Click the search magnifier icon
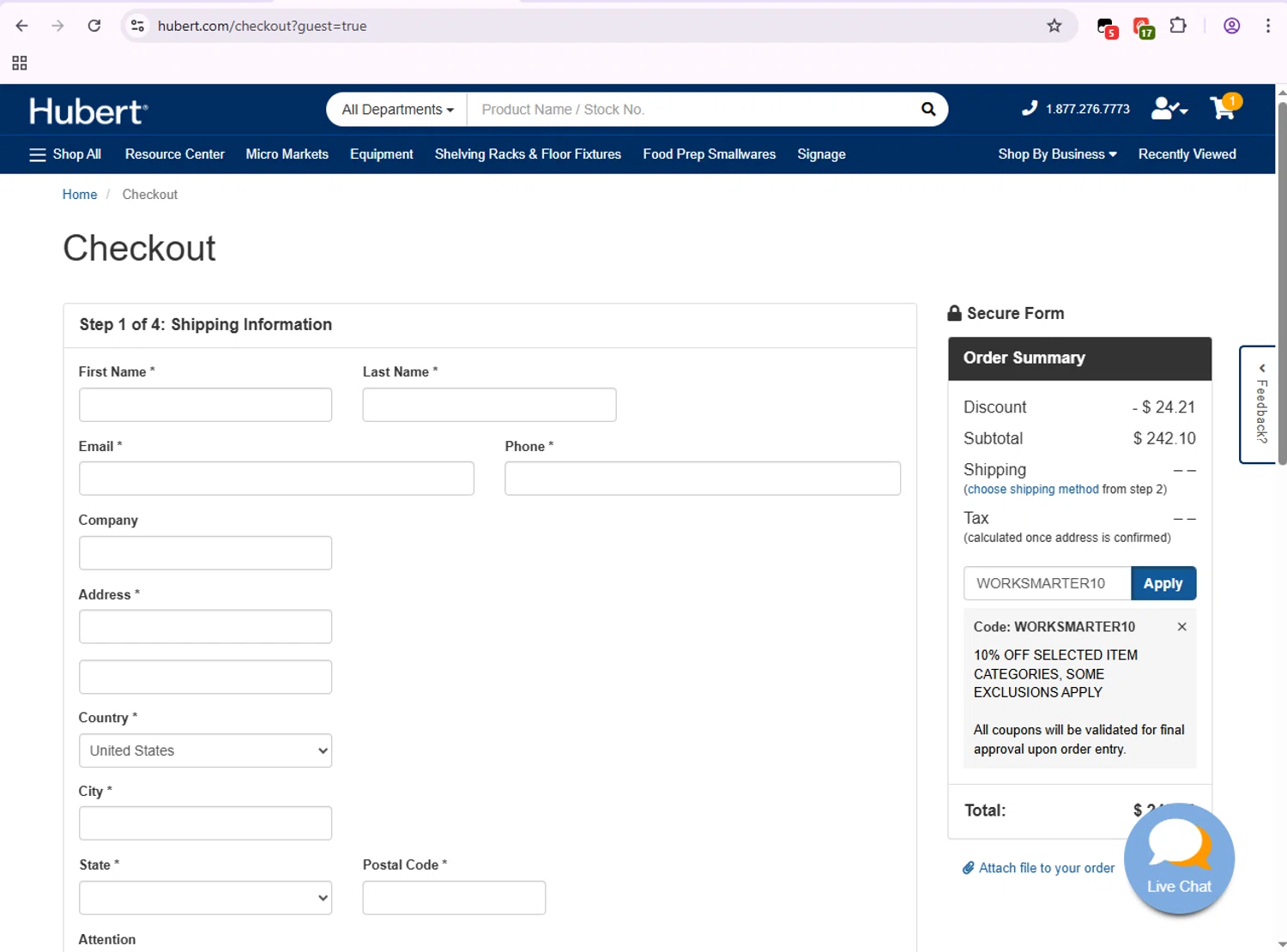 (x=928, y=109)
